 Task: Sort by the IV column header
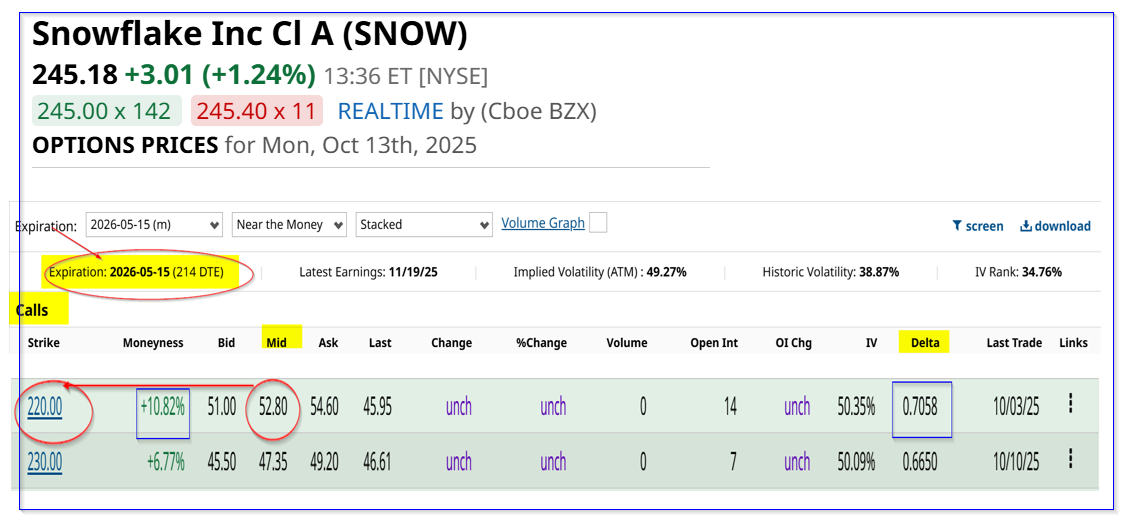point(871,343)
